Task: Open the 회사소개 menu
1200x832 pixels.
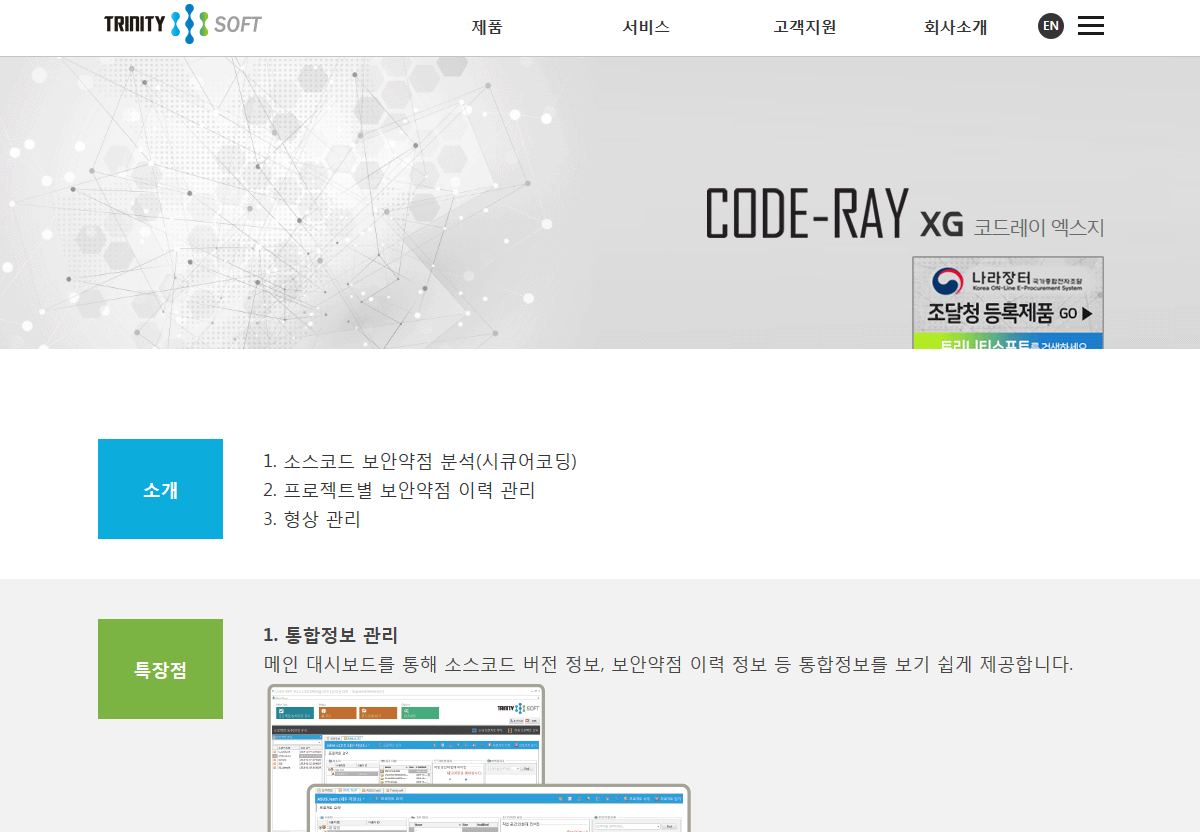Action: (956, 27)
